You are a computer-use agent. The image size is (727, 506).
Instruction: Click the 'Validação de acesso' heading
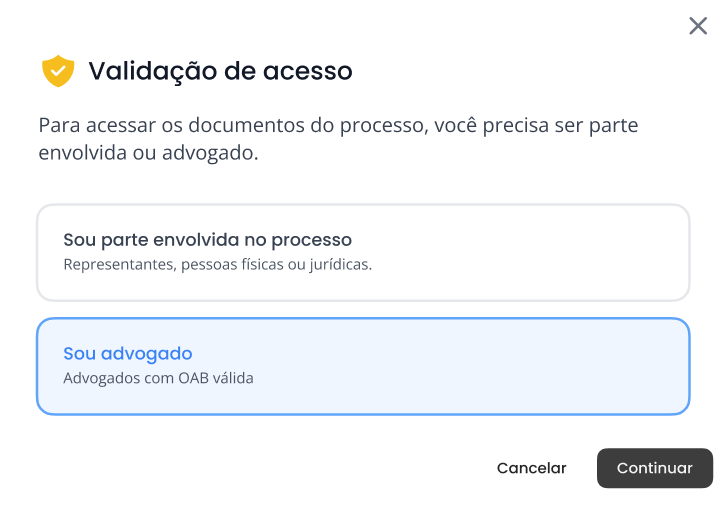[x=221, y=71]
